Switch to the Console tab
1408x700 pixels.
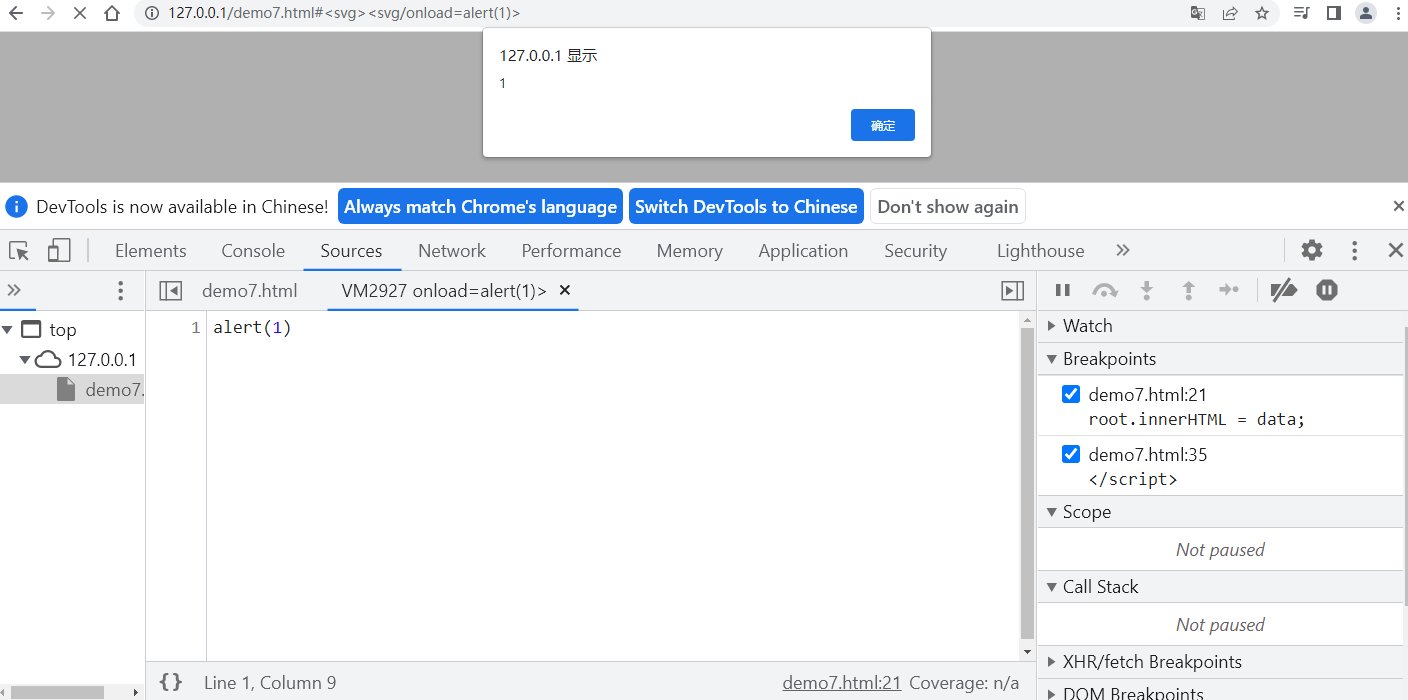click(253, 251)
